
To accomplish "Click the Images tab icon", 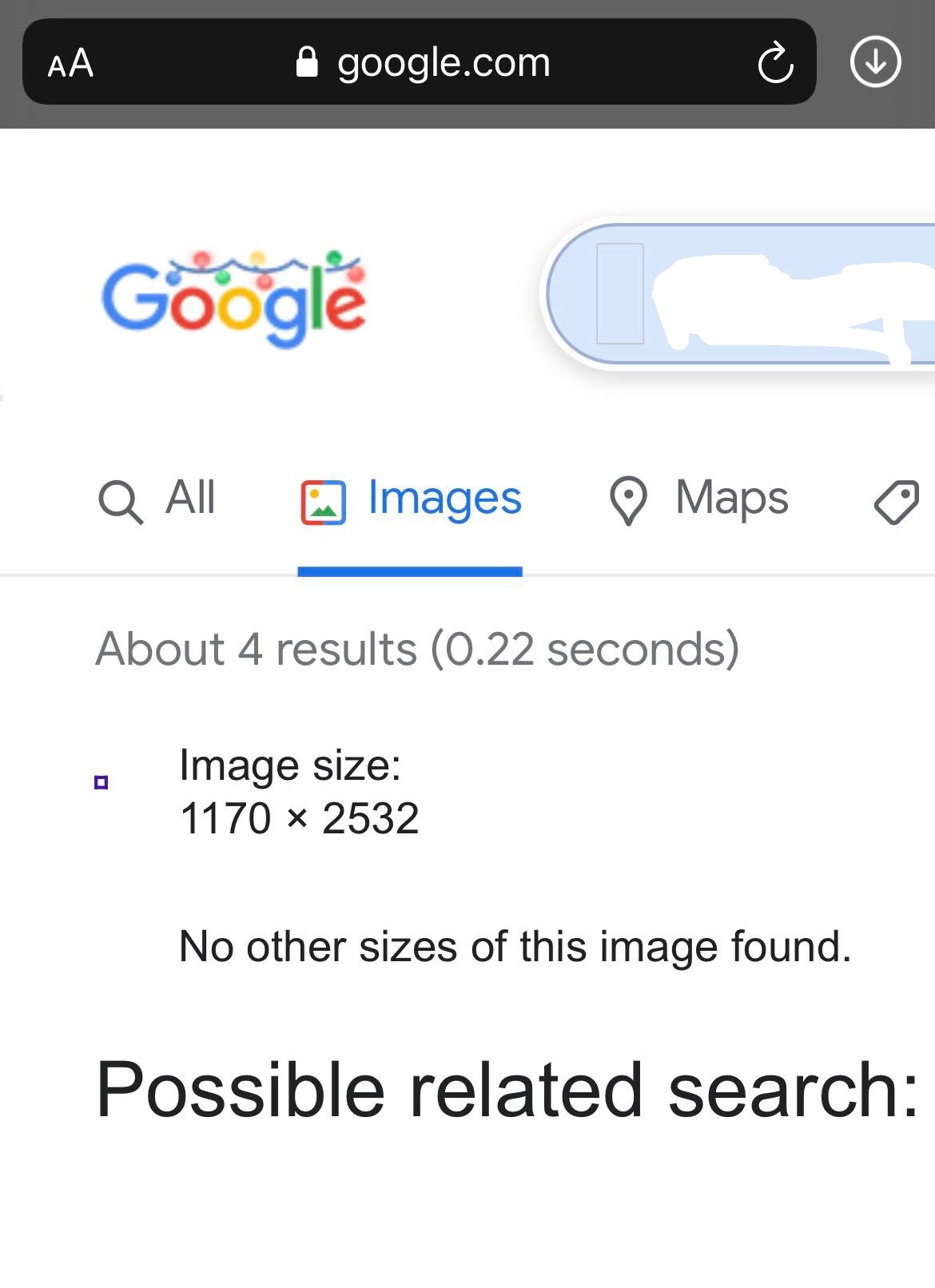I will click(x=323, y=501).
